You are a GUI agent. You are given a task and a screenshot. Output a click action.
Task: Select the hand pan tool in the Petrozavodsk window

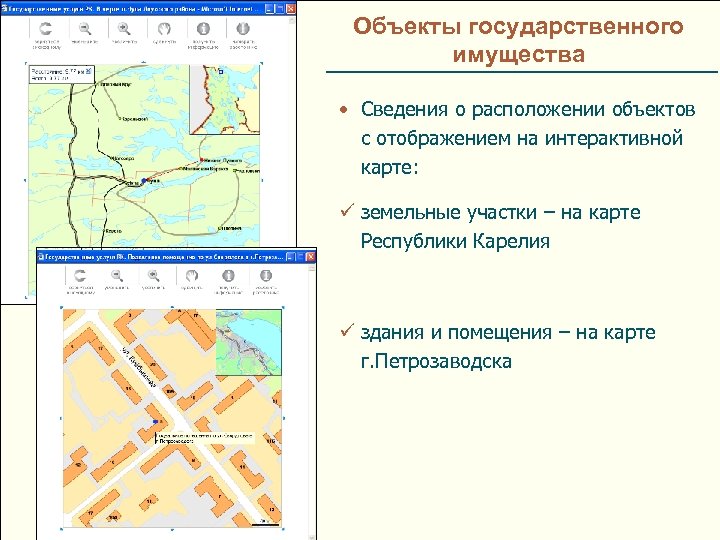191,276
